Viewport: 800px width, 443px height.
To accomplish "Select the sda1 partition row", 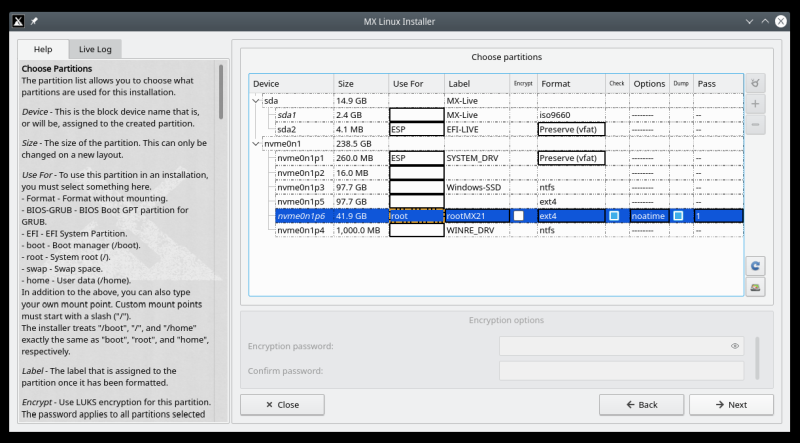I will [x=509, y=115].
